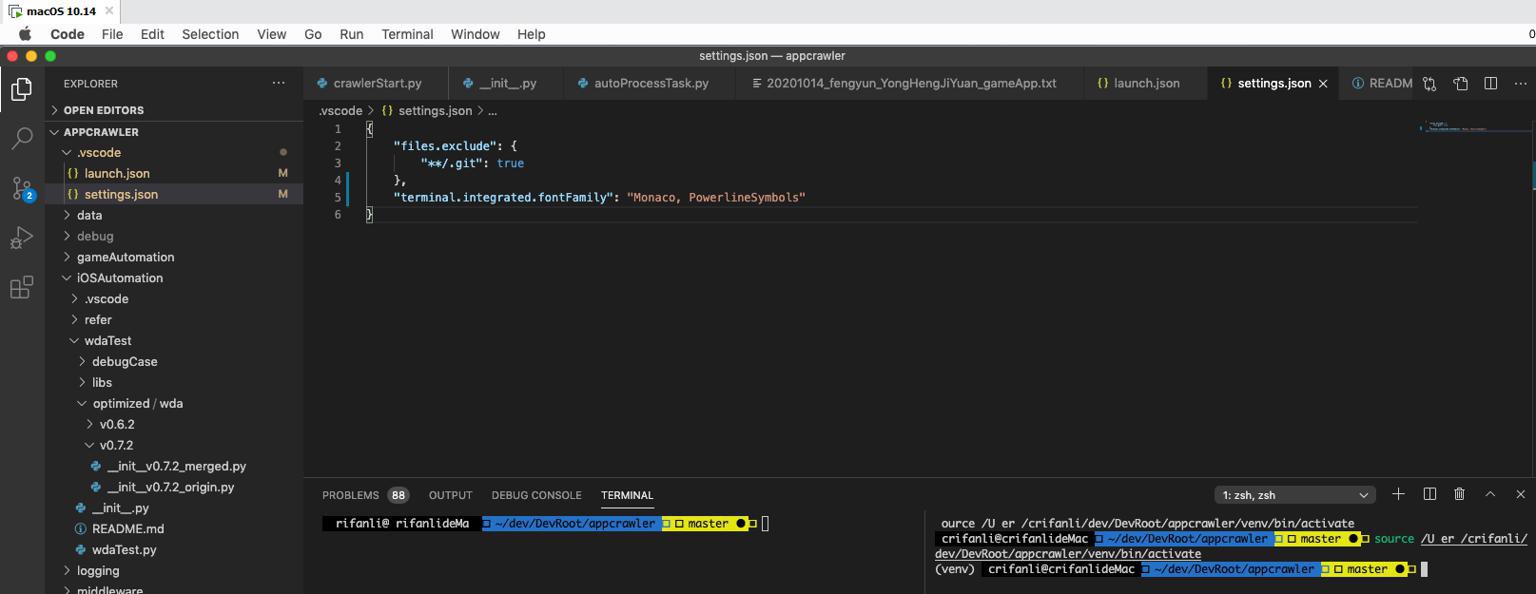This screenshot has height=594, width=1536.
Task: Click line 5 fontFamily value in editor
Action: (x=716, y=197)
